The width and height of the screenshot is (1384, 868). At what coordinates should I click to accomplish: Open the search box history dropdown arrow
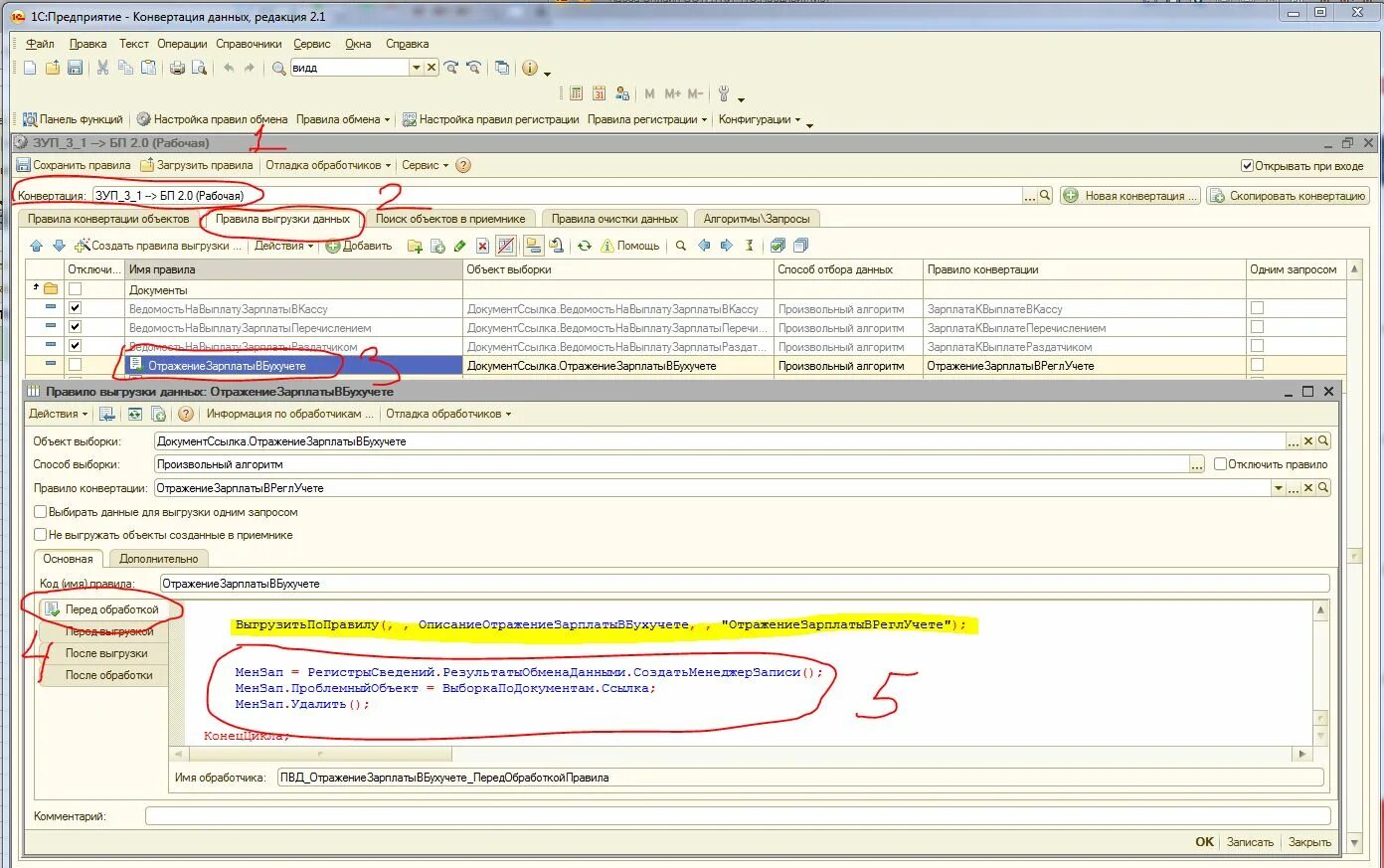click(x=417, y=68)
